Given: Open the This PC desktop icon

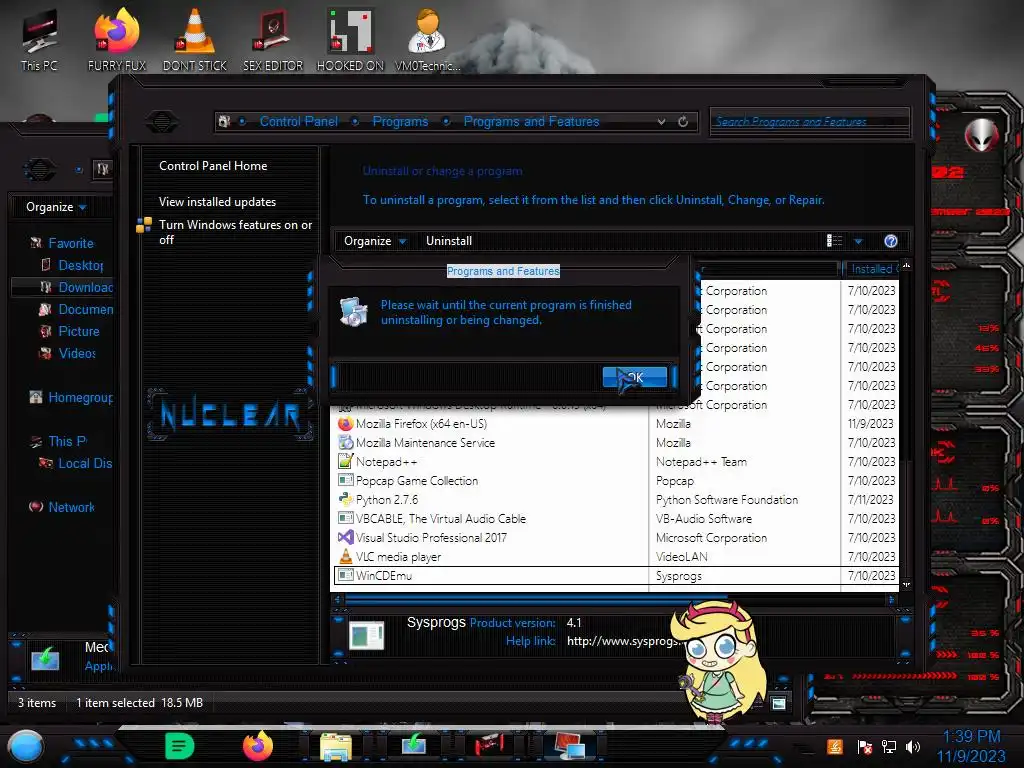Looking at the screenshot, I should click(x=39, y=39).
